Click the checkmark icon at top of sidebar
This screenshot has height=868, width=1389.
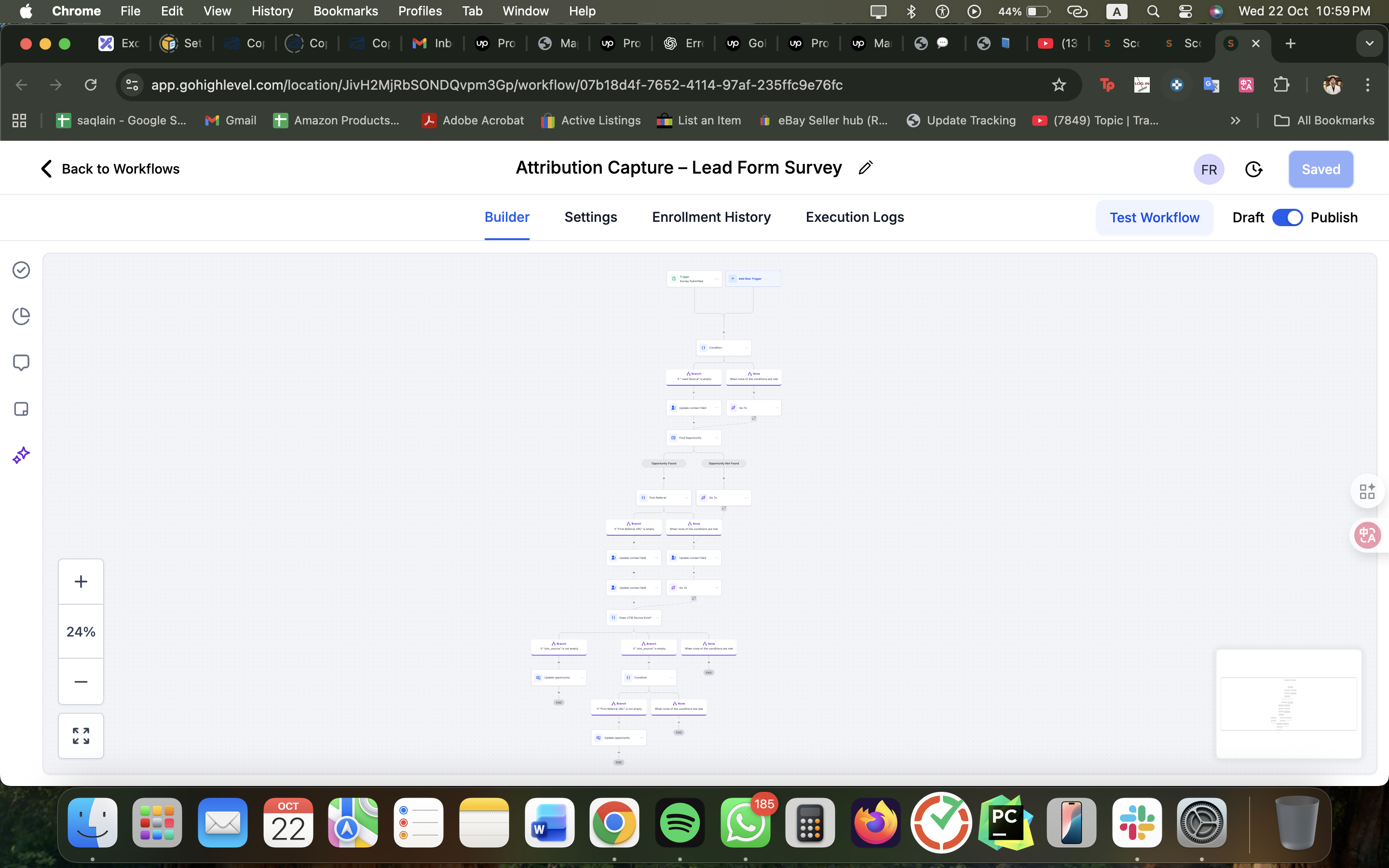point(21,270)
